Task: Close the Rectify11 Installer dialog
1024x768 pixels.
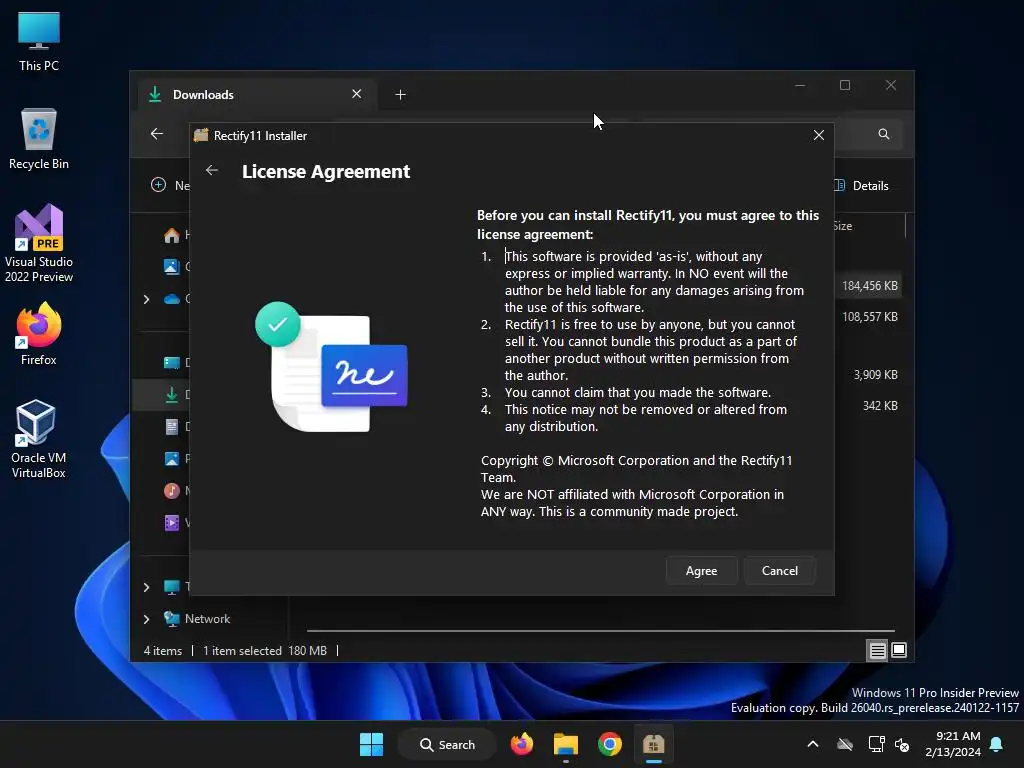Action: (818, 135)
